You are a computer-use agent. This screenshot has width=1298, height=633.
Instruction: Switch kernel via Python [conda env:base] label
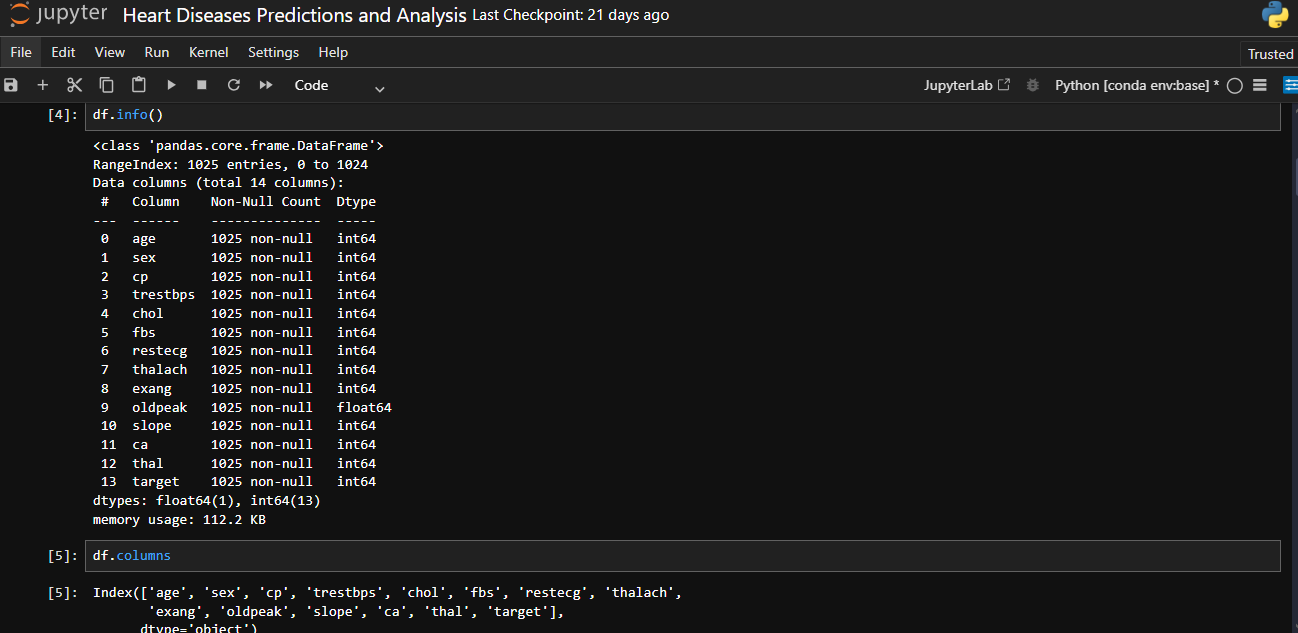point(1137,85)
